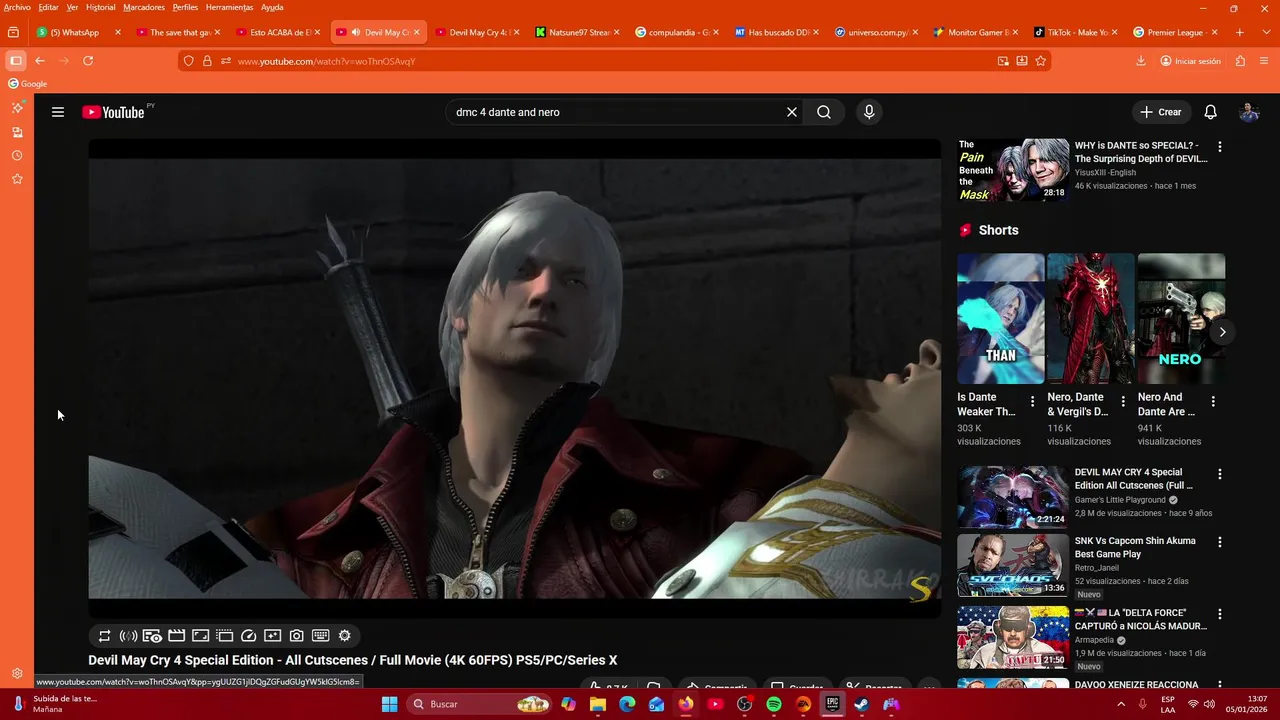Image resolution: width=1280 pixels, height=720 pixels.
Task: Open the YouTube notifications bell
Action: [x=1211, y=112]
